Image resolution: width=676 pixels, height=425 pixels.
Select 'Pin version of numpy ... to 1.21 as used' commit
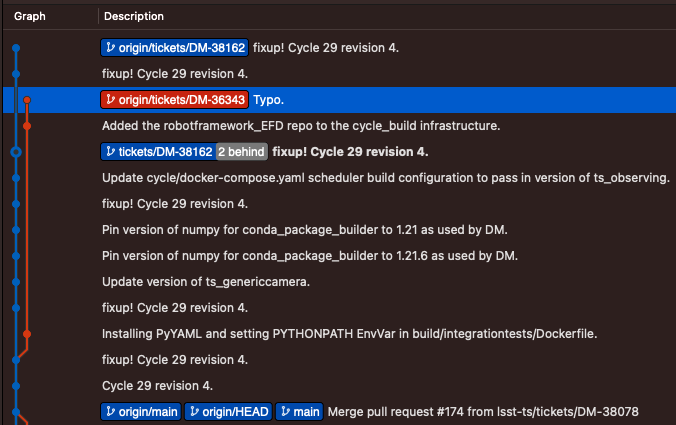tap(304, 230)
